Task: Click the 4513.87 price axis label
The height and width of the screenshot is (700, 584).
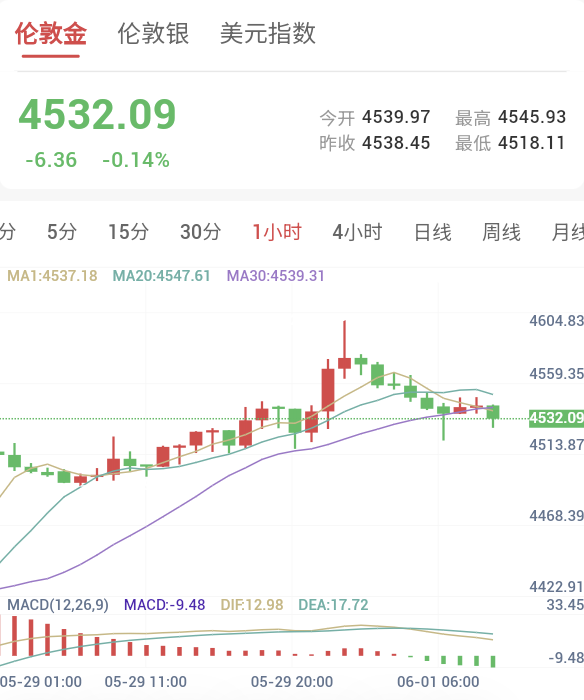Action: pyautogui.click(x=556, y=445)
